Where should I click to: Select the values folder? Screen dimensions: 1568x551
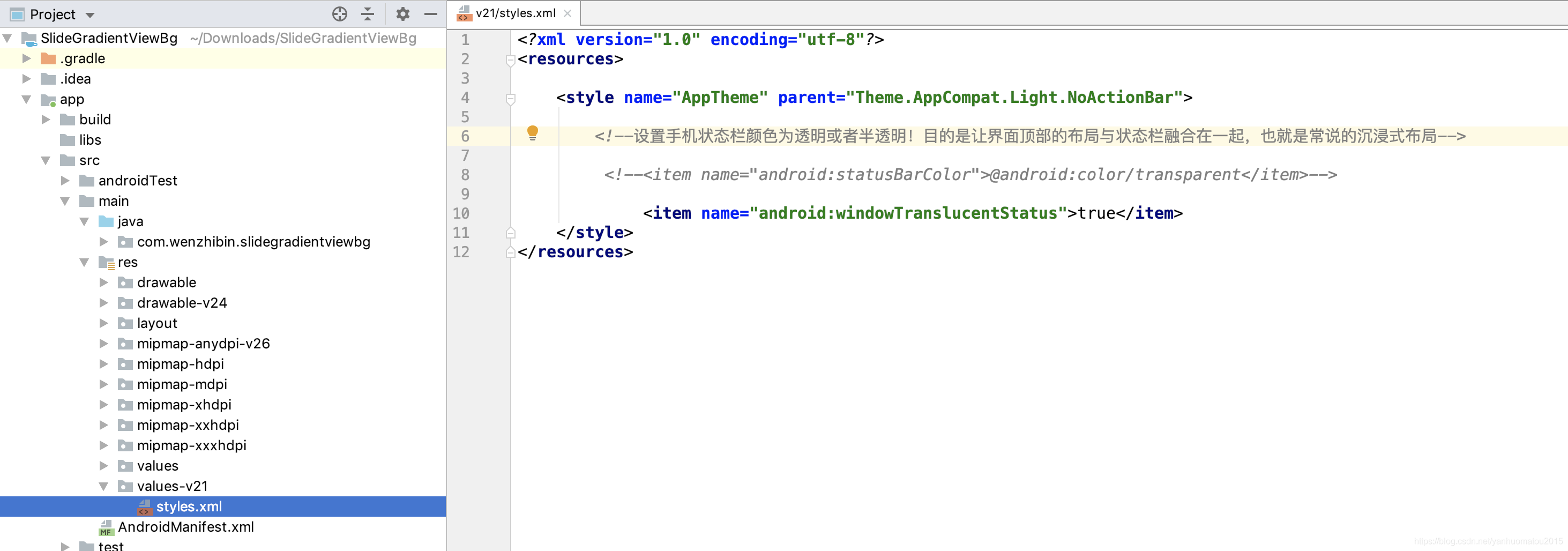pyautogui.click(x=158, y=466)
